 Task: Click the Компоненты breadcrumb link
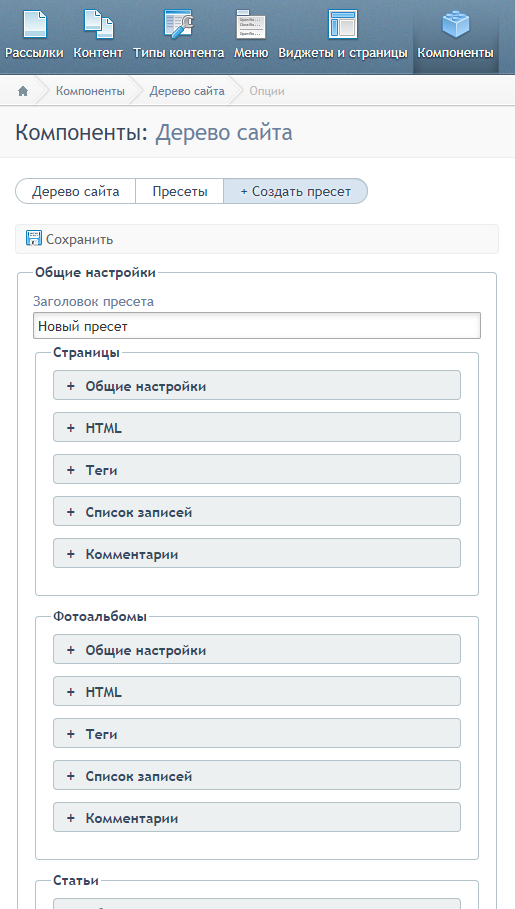point(90,91)
